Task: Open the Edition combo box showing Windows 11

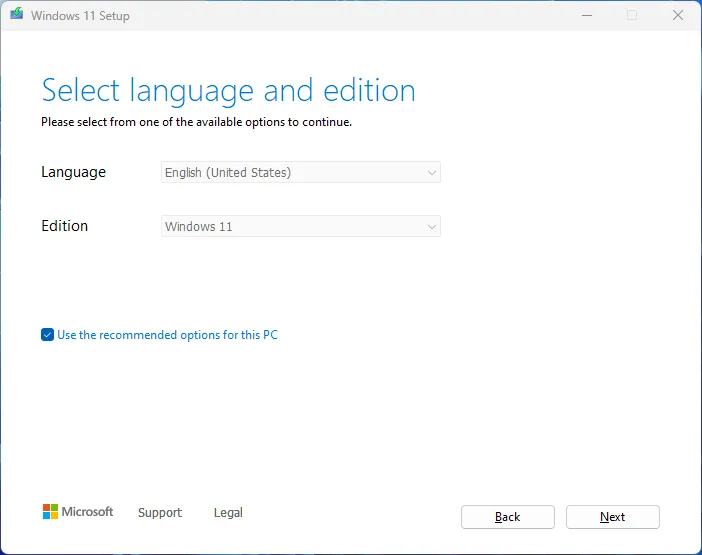Action: coord(300,227)
